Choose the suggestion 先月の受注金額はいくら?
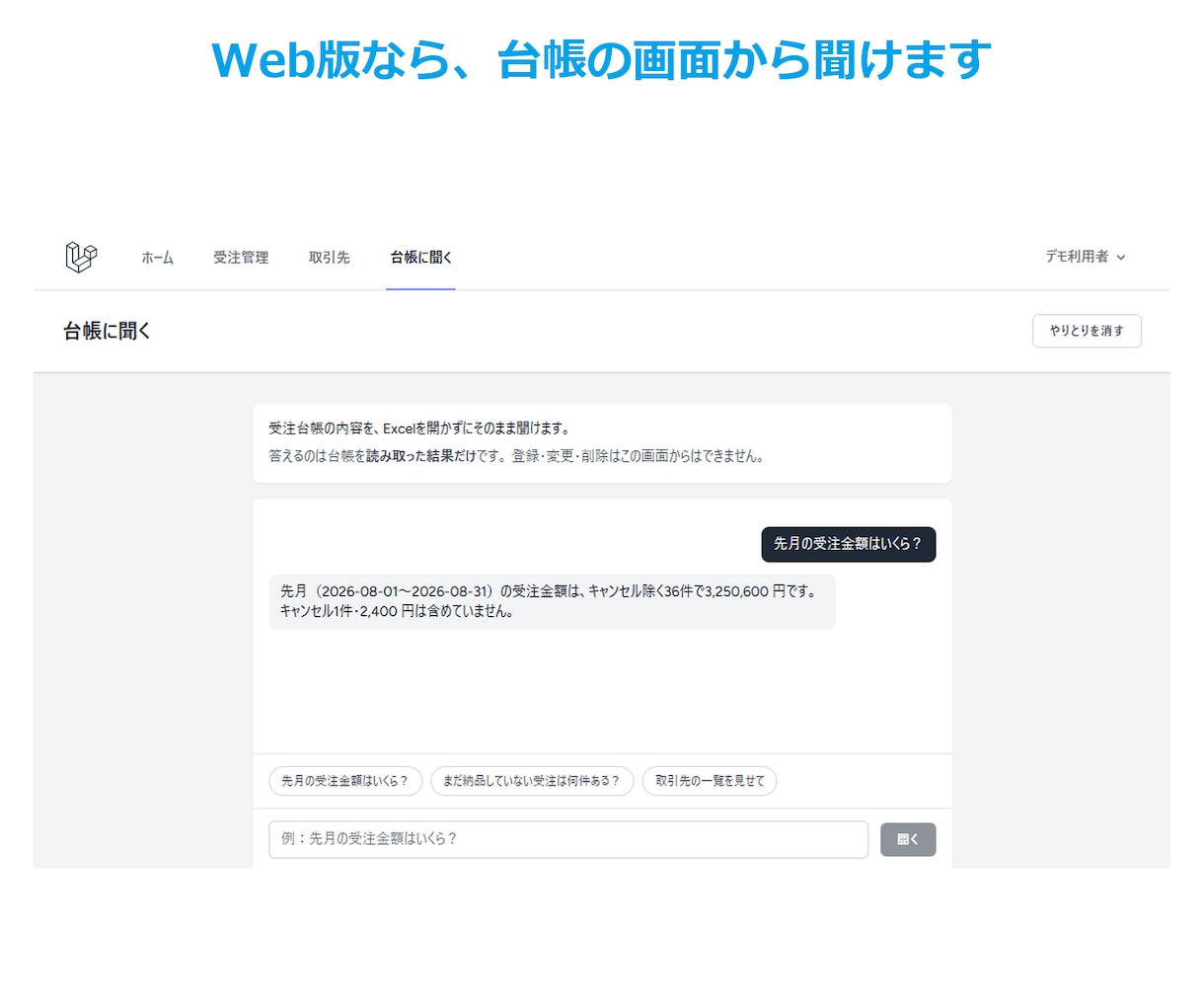The height and width of the screenshot is (1004, 1204). coord(345,781)
